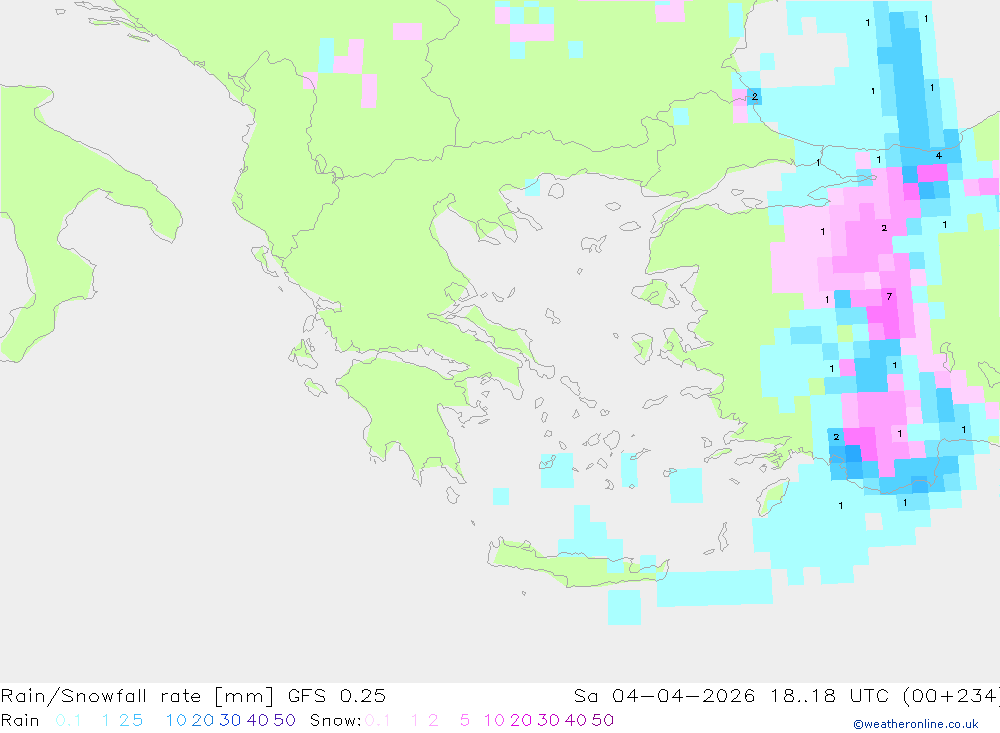Click the map value '7' over Turkey
This screenshot has height=733, width=1000.
[x=890, y=296]
